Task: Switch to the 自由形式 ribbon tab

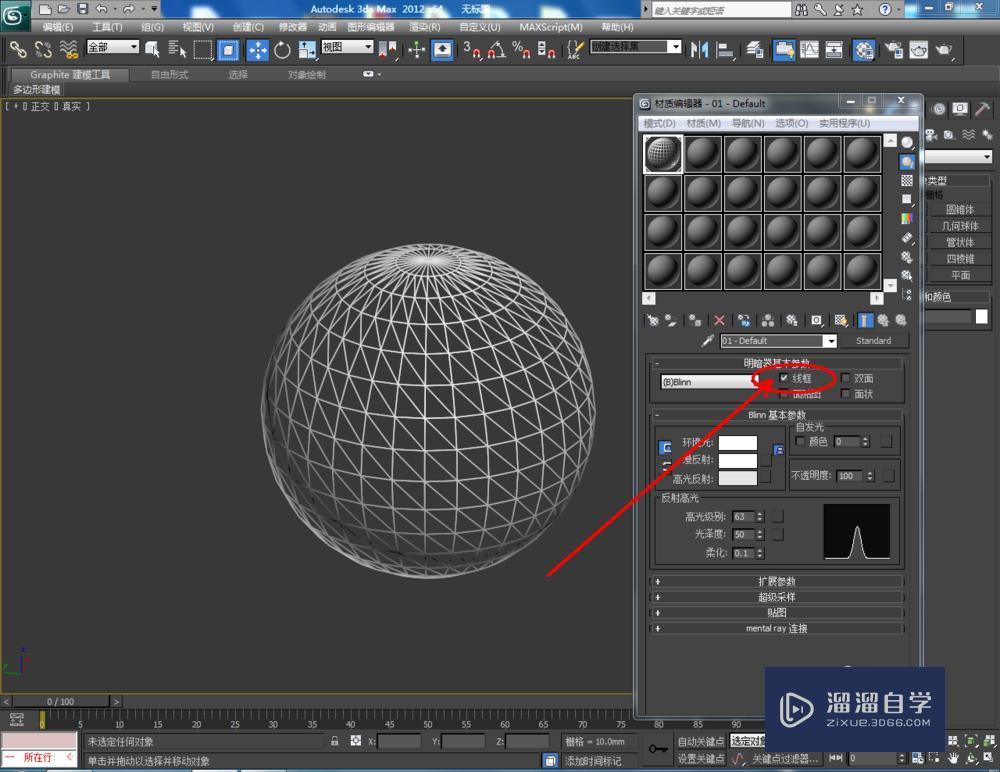Action: [169, 73]
